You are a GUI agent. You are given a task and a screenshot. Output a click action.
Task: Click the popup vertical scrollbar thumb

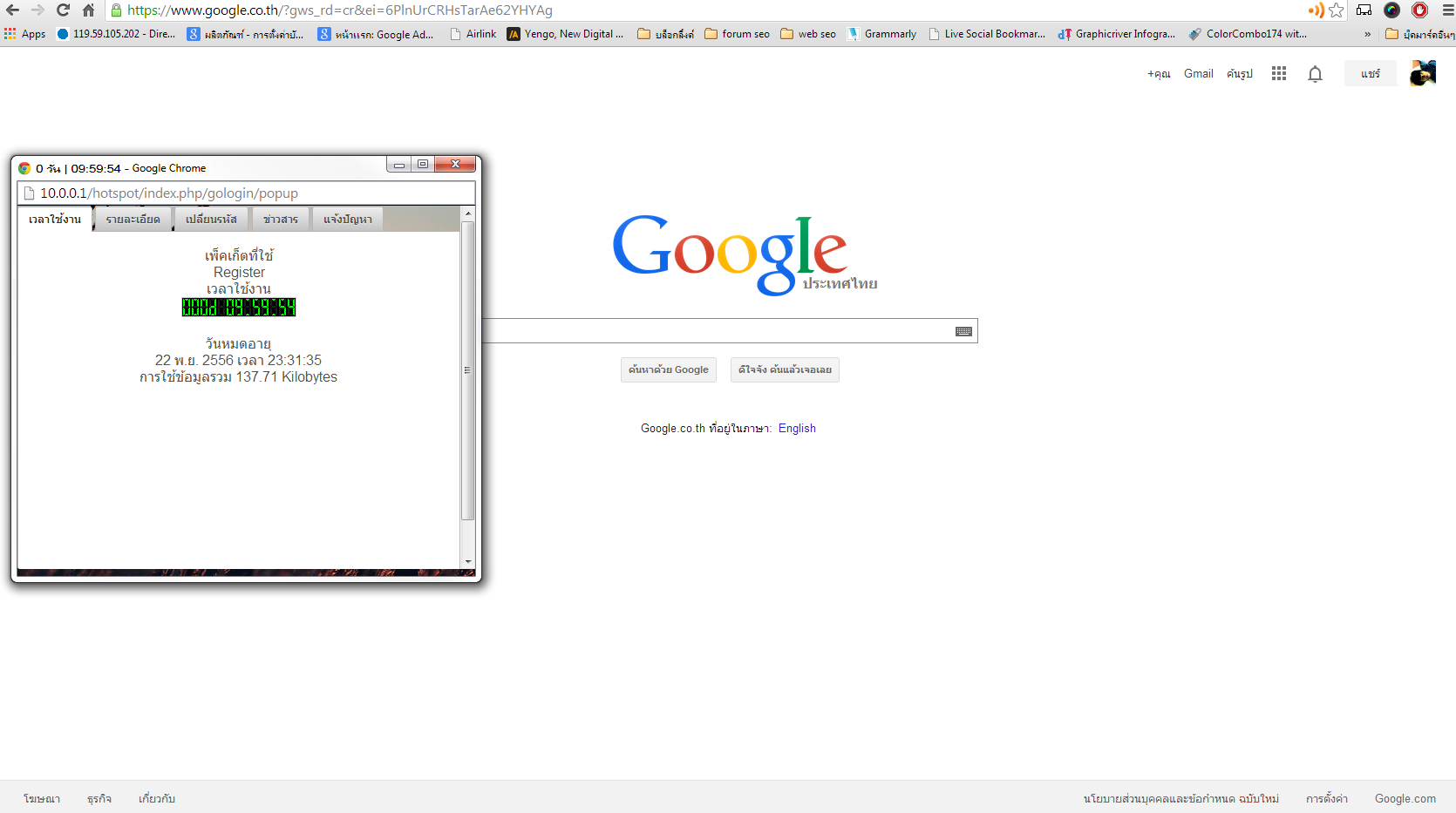tap(468, 370)
